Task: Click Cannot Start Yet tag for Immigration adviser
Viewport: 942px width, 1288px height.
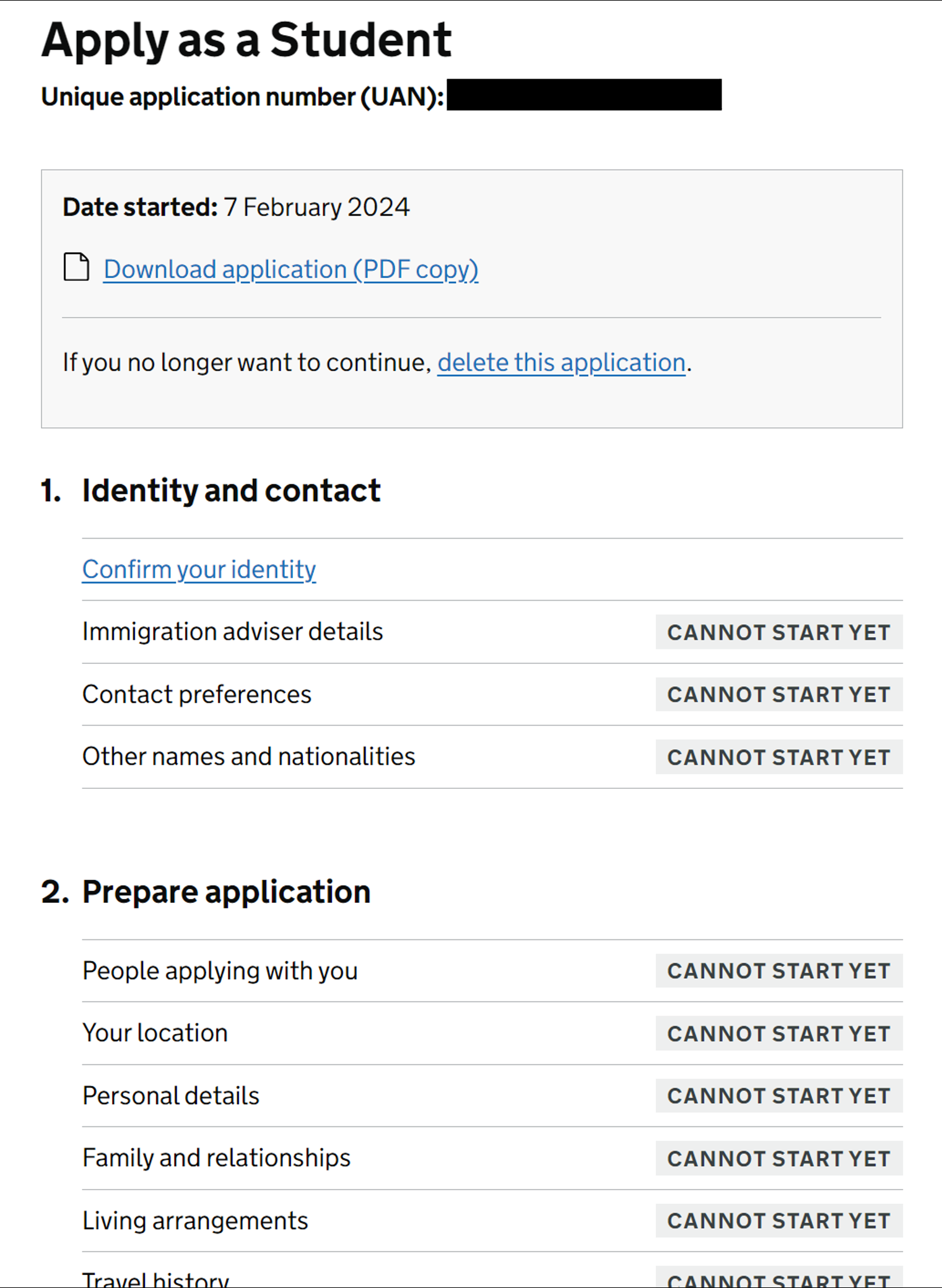Action: click(778, 632)
